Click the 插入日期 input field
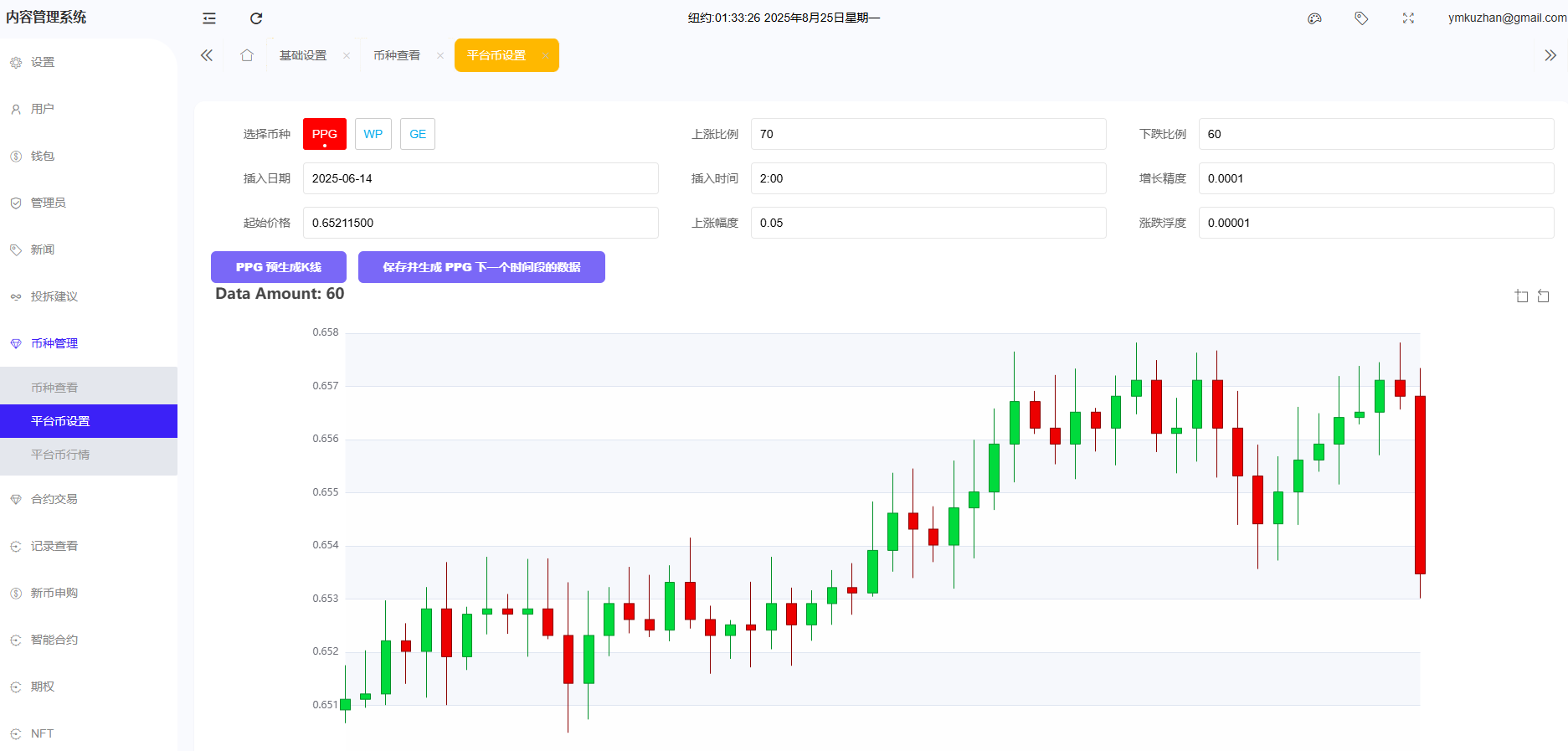This screenshot has width=1568, height=751. (x=481, y=178)
